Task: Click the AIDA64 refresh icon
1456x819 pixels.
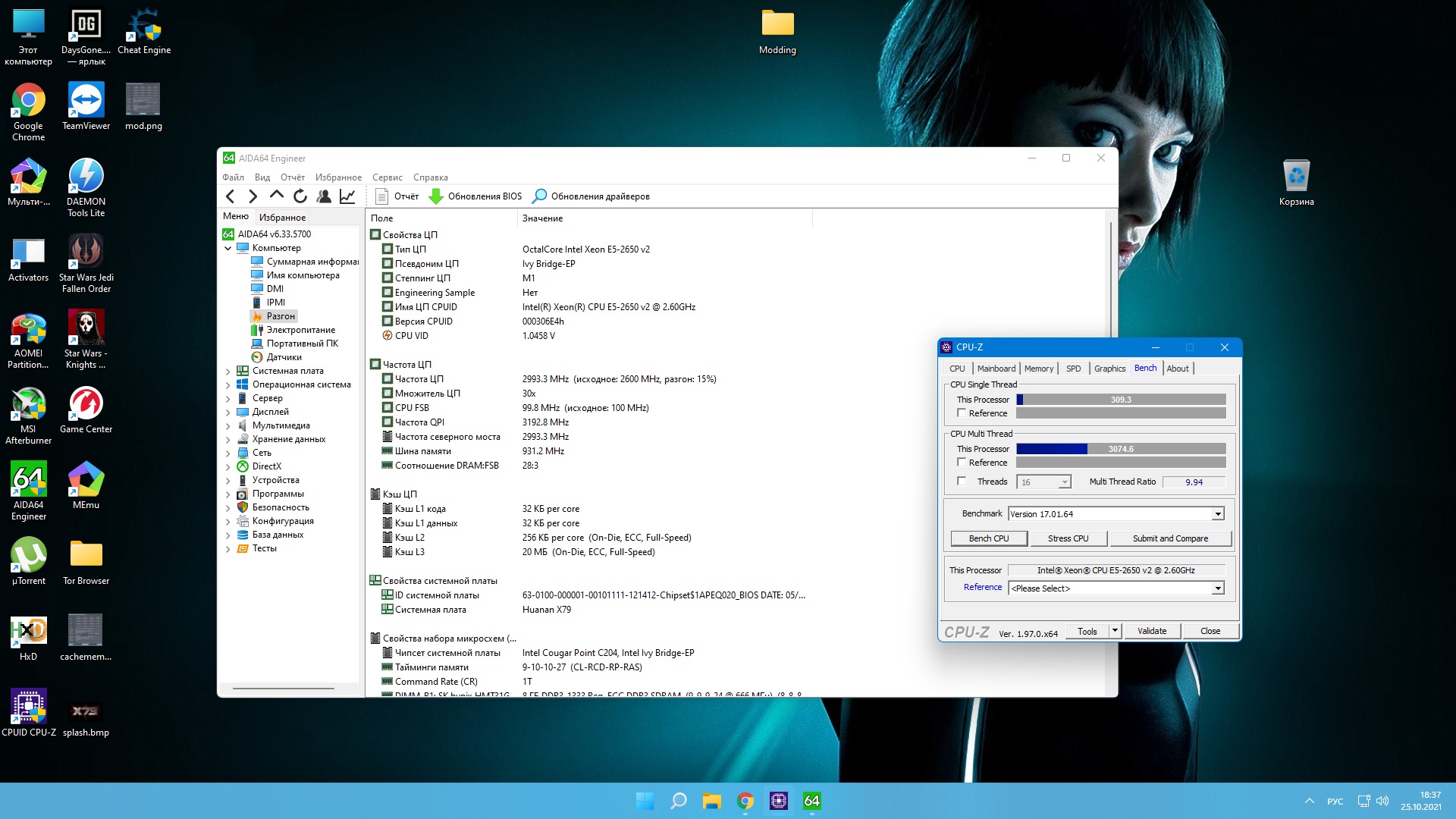Action: tap(300, 196)
